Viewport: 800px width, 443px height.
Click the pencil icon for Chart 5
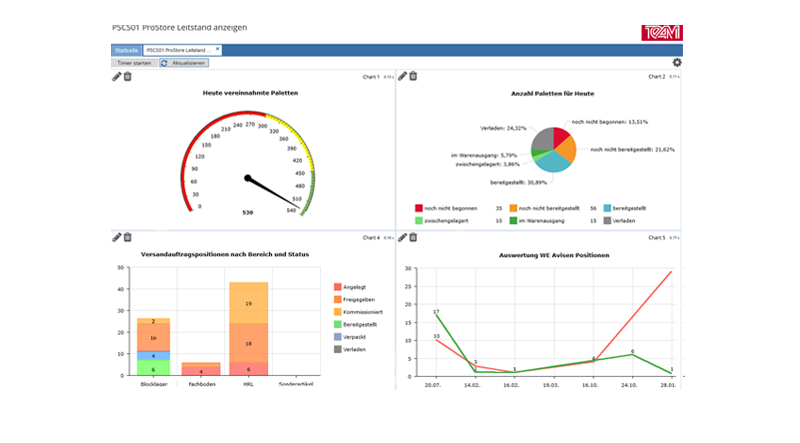coord(402,237)
